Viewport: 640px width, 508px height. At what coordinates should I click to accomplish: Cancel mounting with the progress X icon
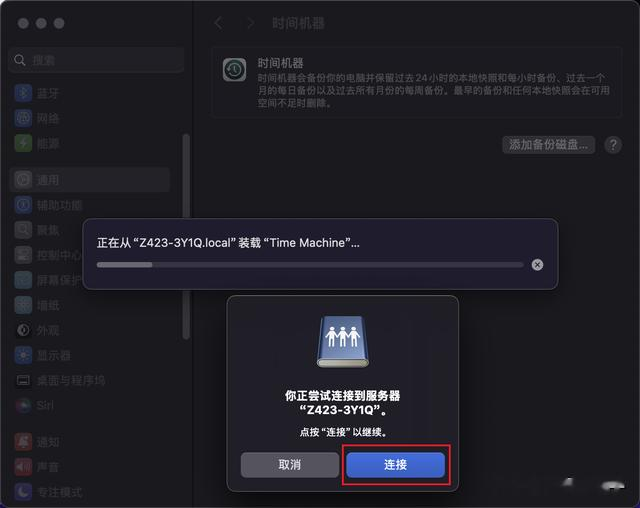tap(537, 265)
